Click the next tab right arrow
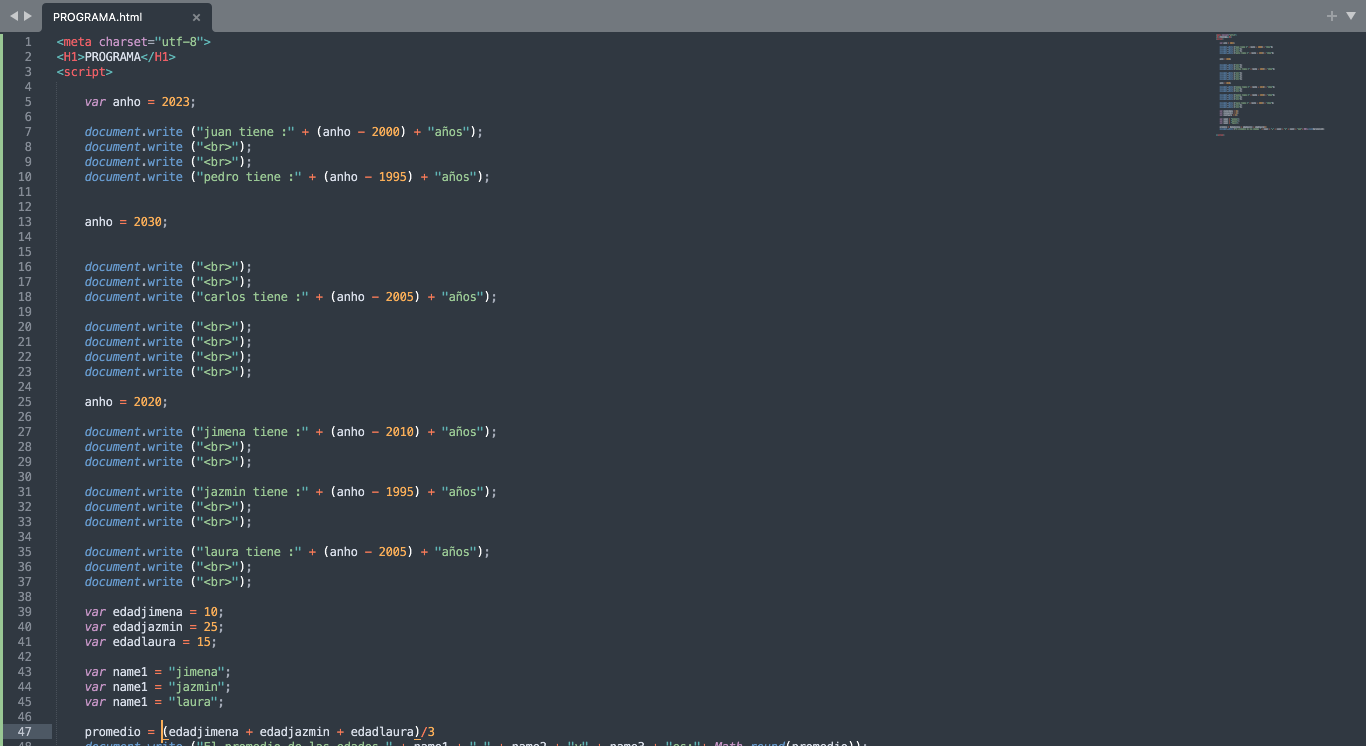This screenshot has height=746, width=1366. click(x=28, y=16)
